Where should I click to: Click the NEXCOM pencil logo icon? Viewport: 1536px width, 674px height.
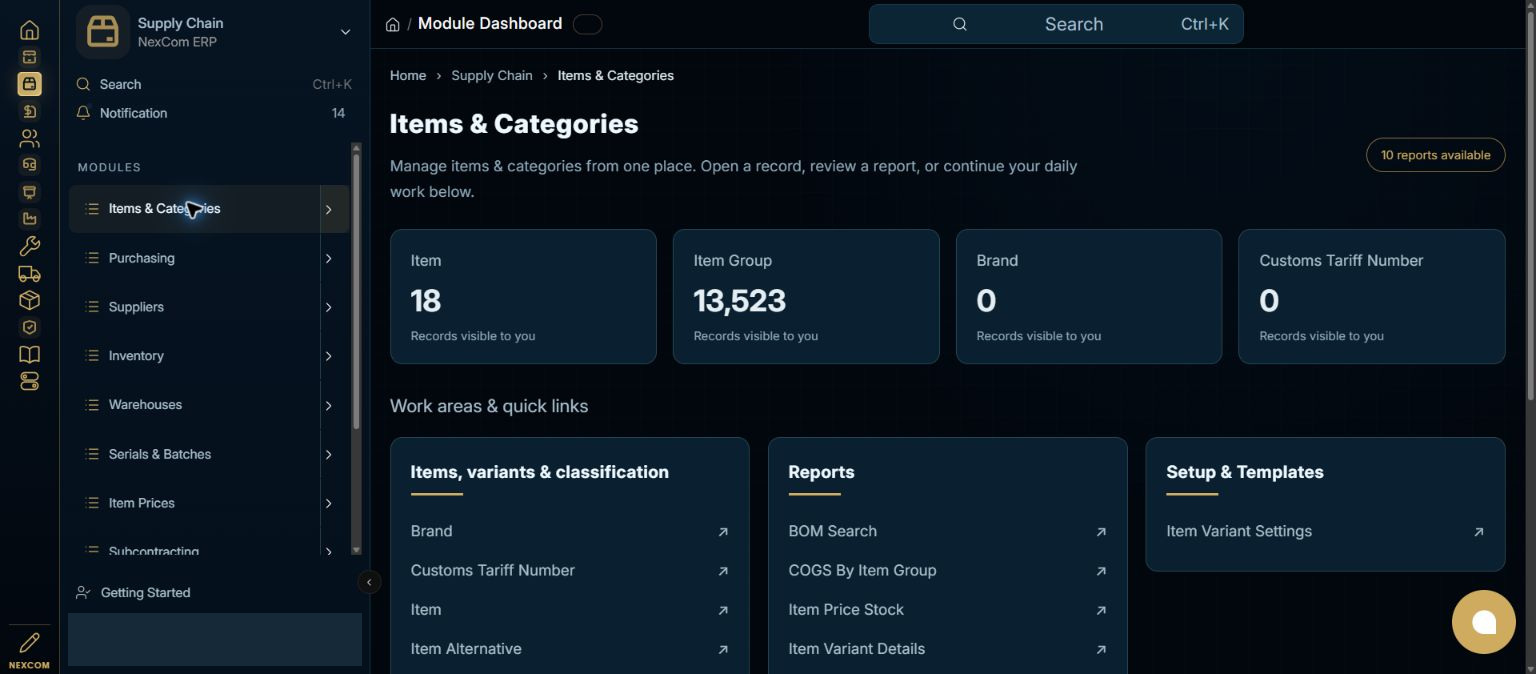pyautogui.click(x=29, y=642)
